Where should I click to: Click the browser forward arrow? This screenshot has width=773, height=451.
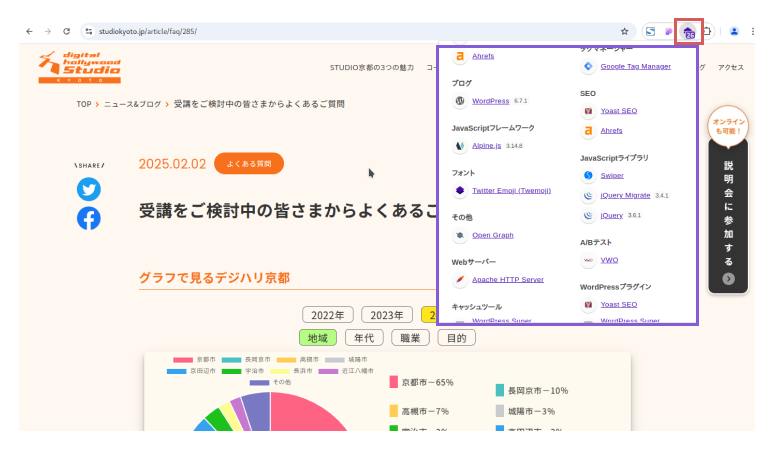click(x=48, y=32)
